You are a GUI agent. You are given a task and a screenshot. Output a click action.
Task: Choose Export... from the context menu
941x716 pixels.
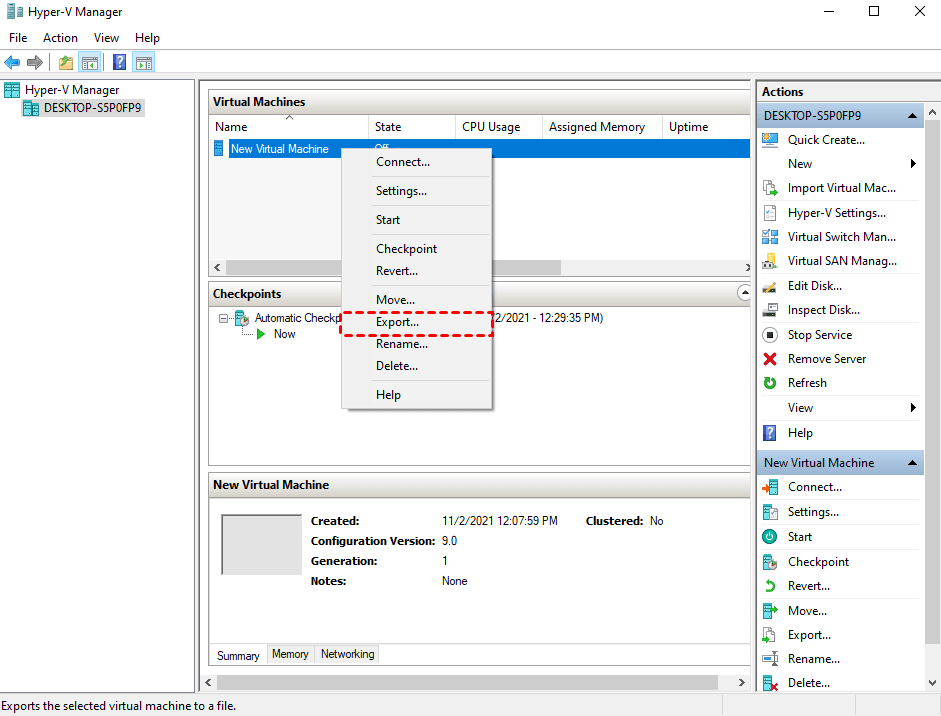pyautogui.click(x=397, y=322)
